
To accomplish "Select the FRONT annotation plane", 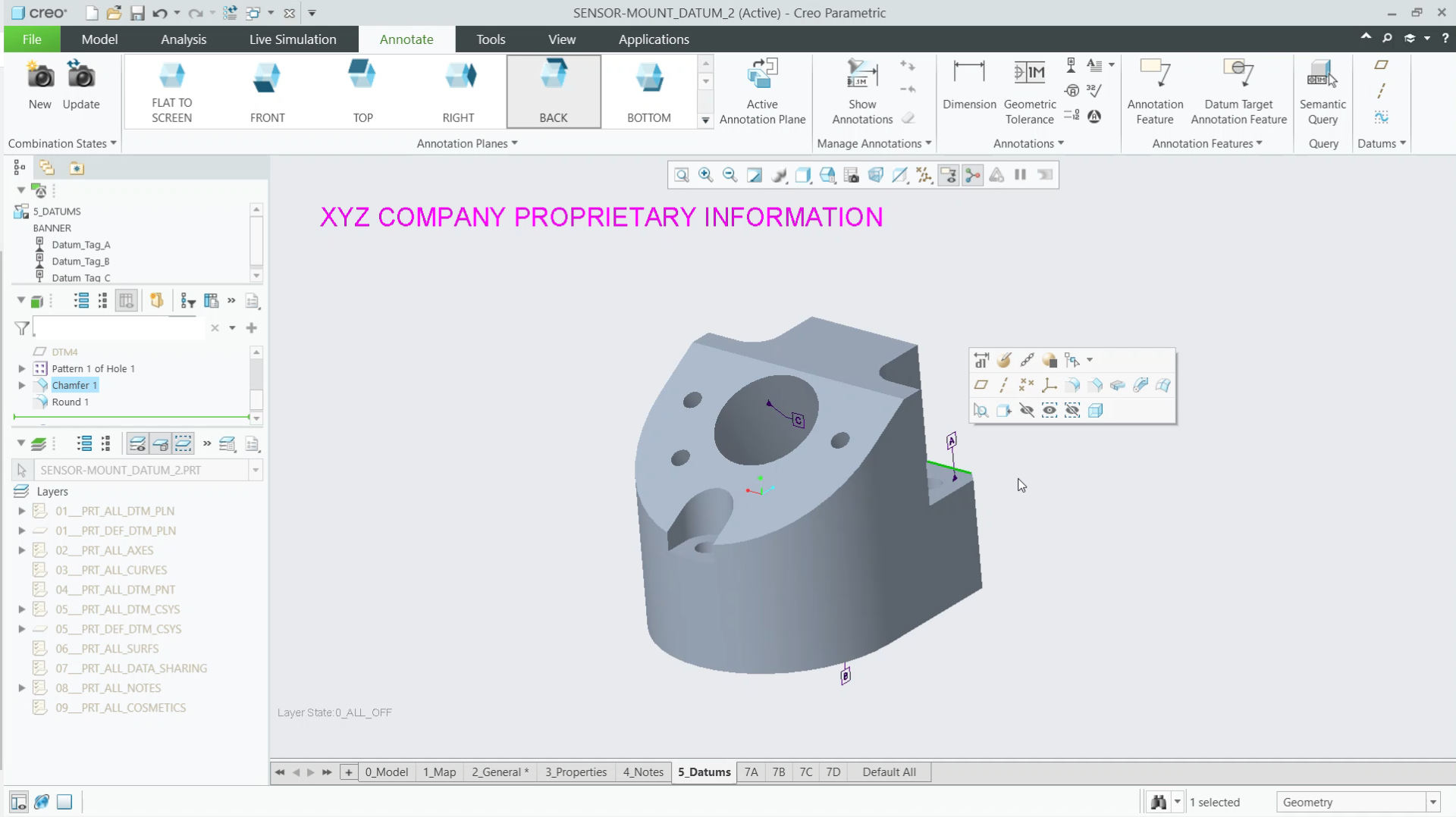I will pyautogui.click(x=267, y=91).
